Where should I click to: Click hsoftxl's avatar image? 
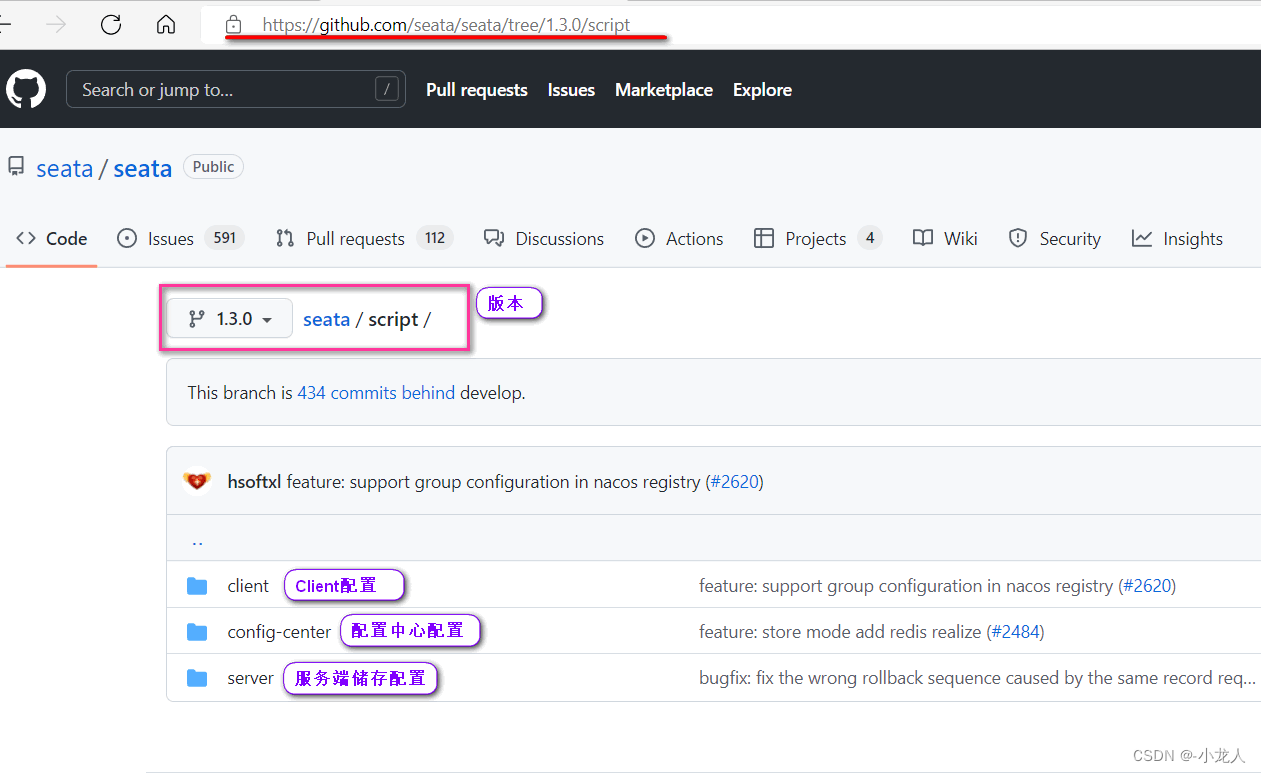(x=198, y=482)
